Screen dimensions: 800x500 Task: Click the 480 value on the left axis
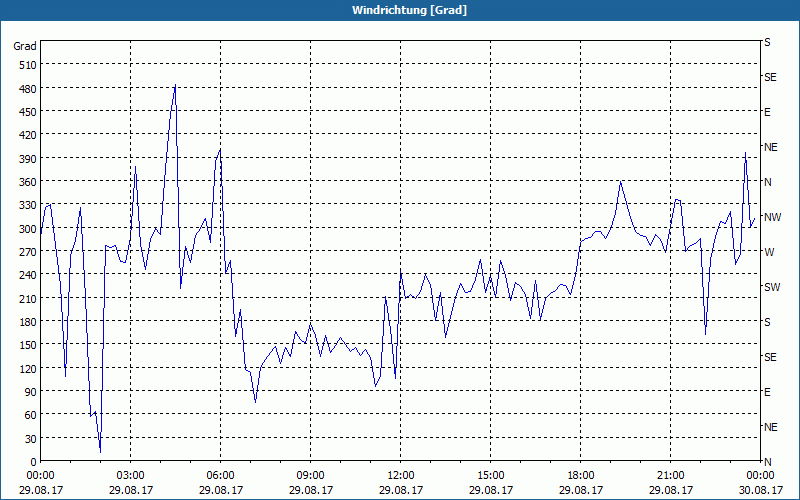tap(28, 89)
